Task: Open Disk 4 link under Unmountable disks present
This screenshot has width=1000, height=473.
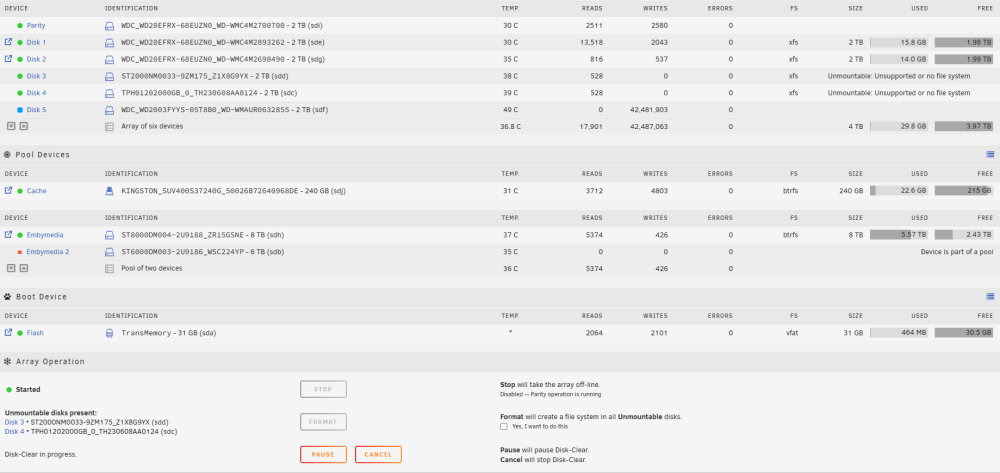Action: tap(14, 432)
